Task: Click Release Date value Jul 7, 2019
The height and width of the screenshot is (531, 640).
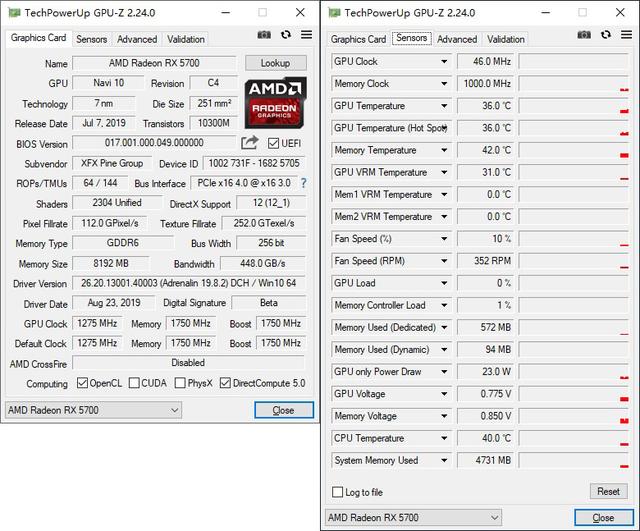Action: coord(104,123)
